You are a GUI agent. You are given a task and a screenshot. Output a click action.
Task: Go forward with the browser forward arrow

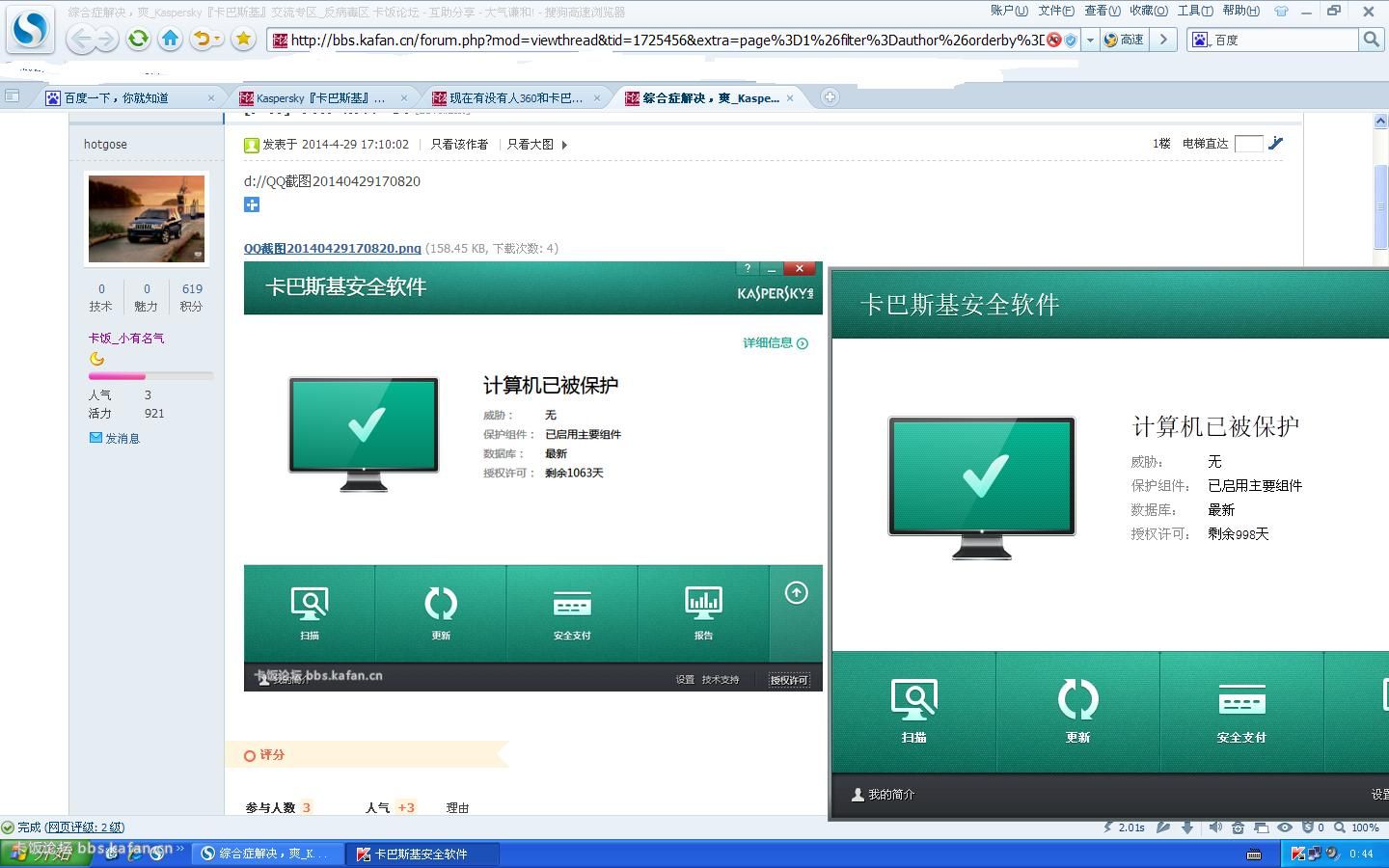pos(106,40)
